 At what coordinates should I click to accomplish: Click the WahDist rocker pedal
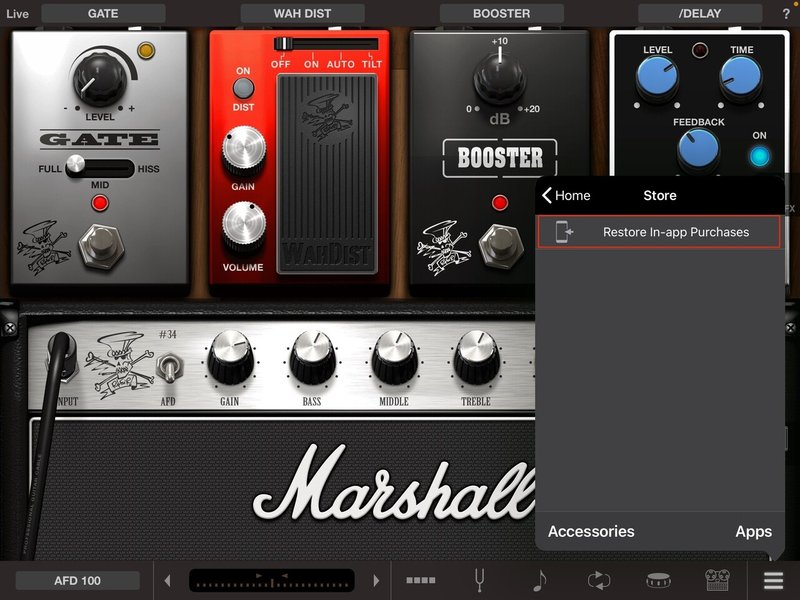pos(327,174)
